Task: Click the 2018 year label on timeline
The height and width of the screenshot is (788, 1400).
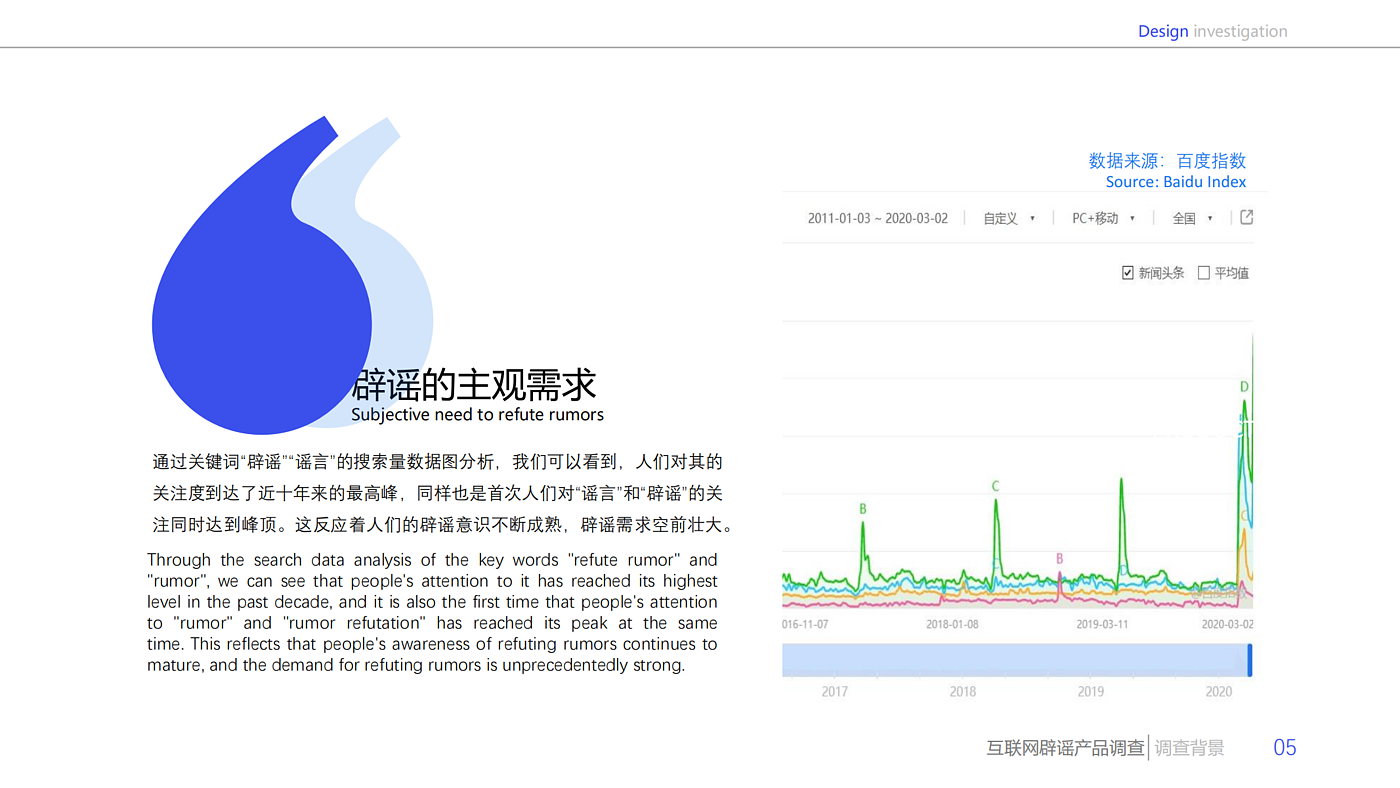Action: 963,692
